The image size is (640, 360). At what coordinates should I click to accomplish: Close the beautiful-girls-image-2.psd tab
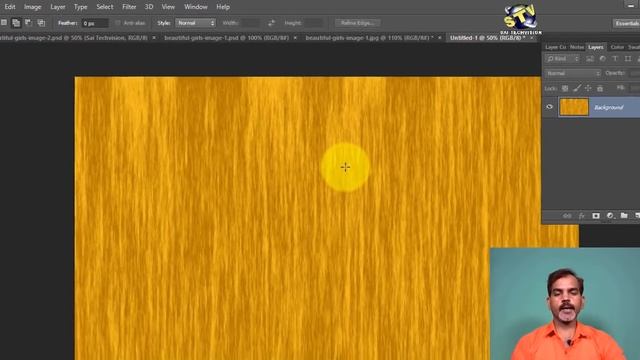(x=154, y=38)
